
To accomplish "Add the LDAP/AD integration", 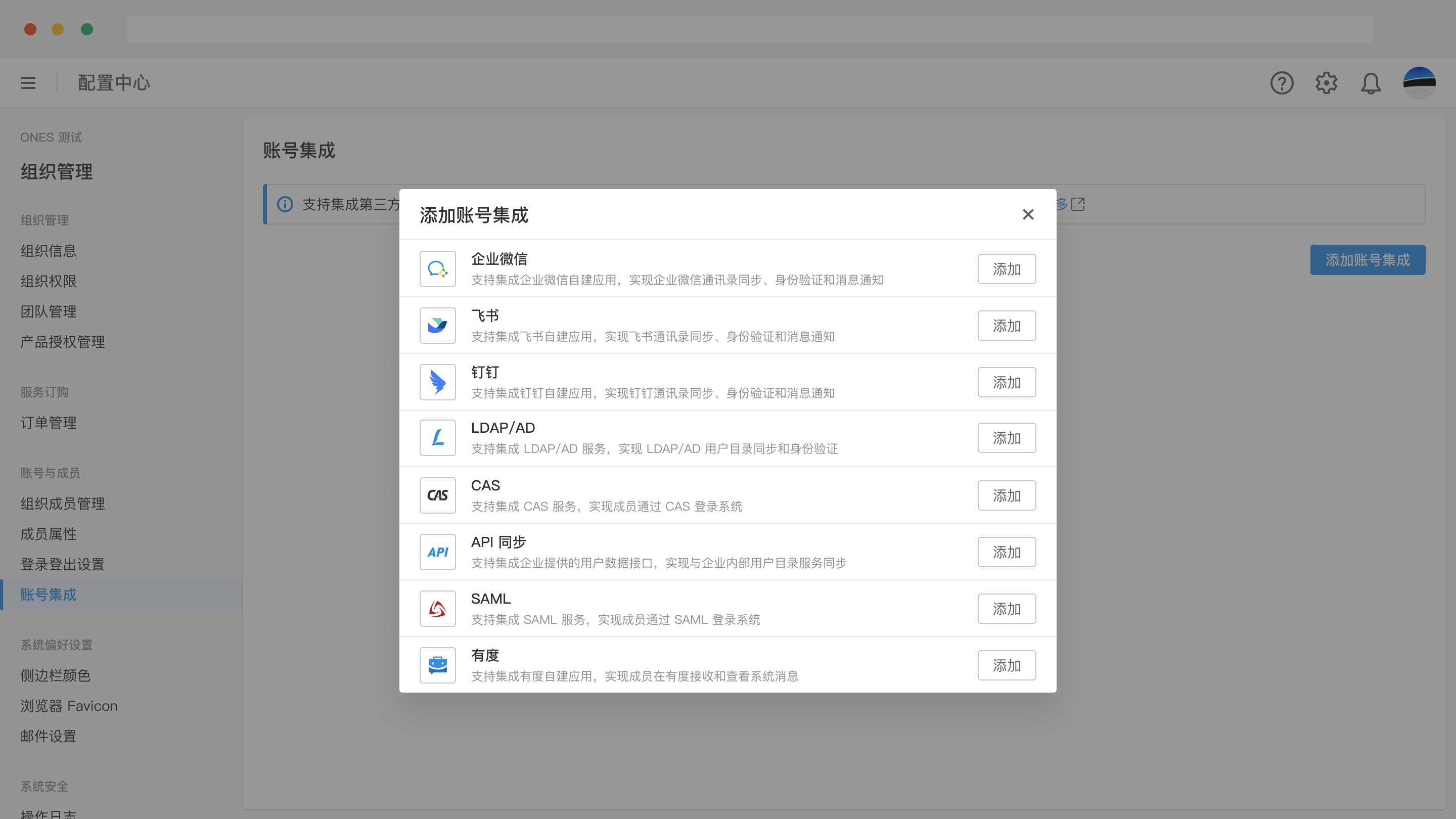I will [x=1007, y=438].
